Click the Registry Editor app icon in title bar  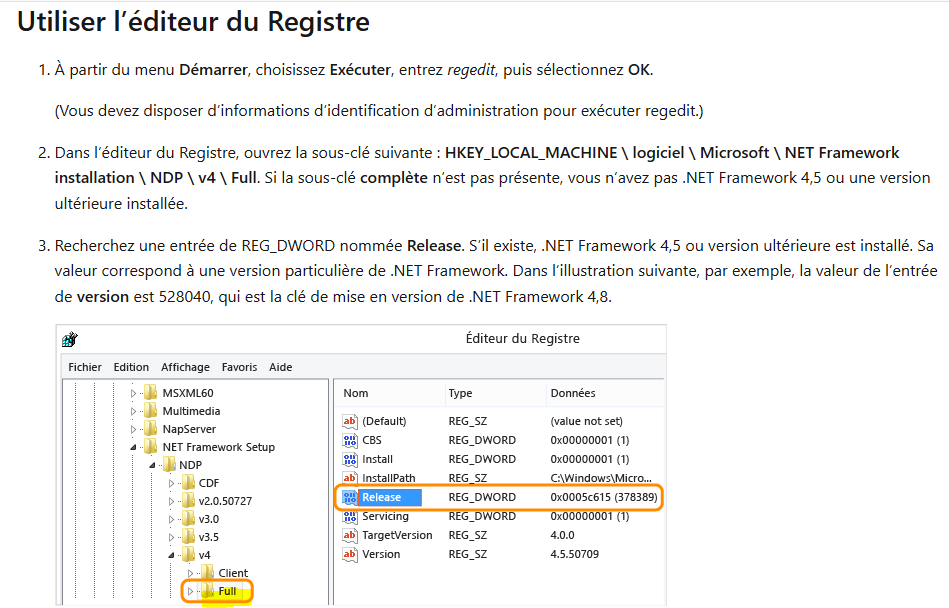point(70,339)
